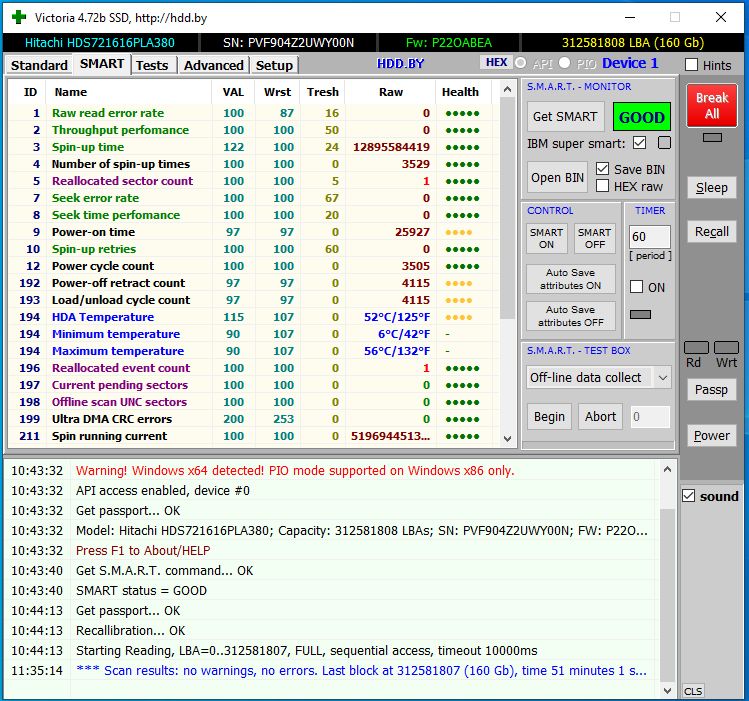Open the Off-line data collect dropdown

(663, 378)
